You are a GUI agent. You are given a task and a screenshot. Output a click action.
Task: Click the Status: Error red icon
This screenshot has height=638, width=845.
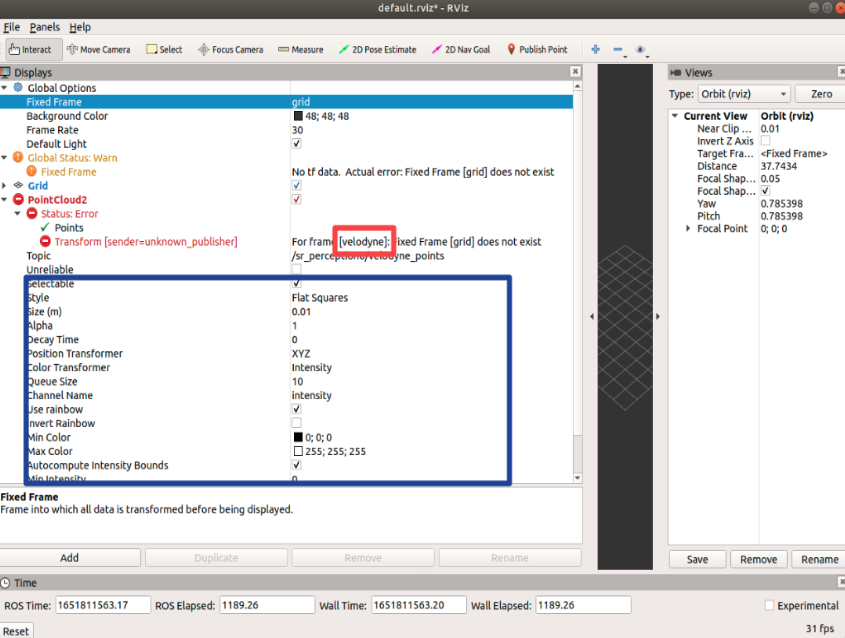(32, 213)
